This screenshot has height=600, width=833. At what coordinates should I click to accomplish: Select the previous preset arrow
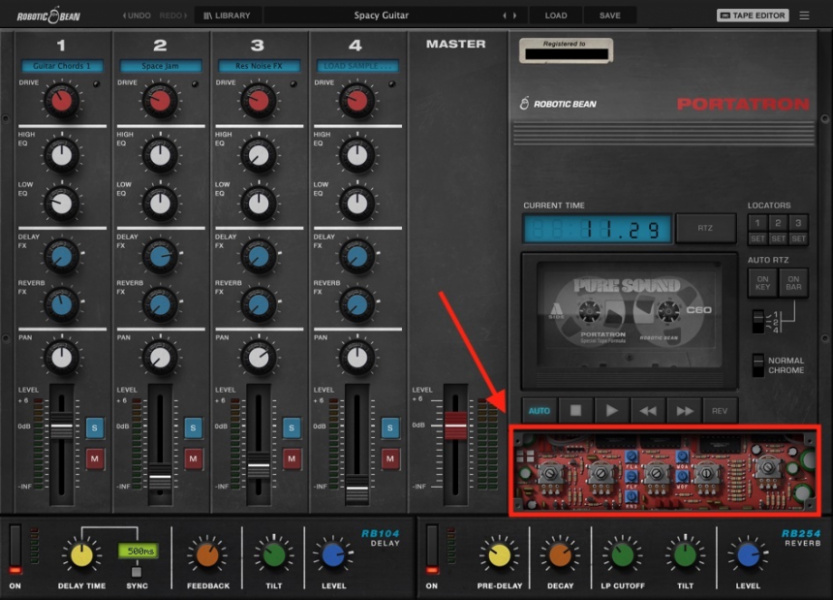(504, 15)
